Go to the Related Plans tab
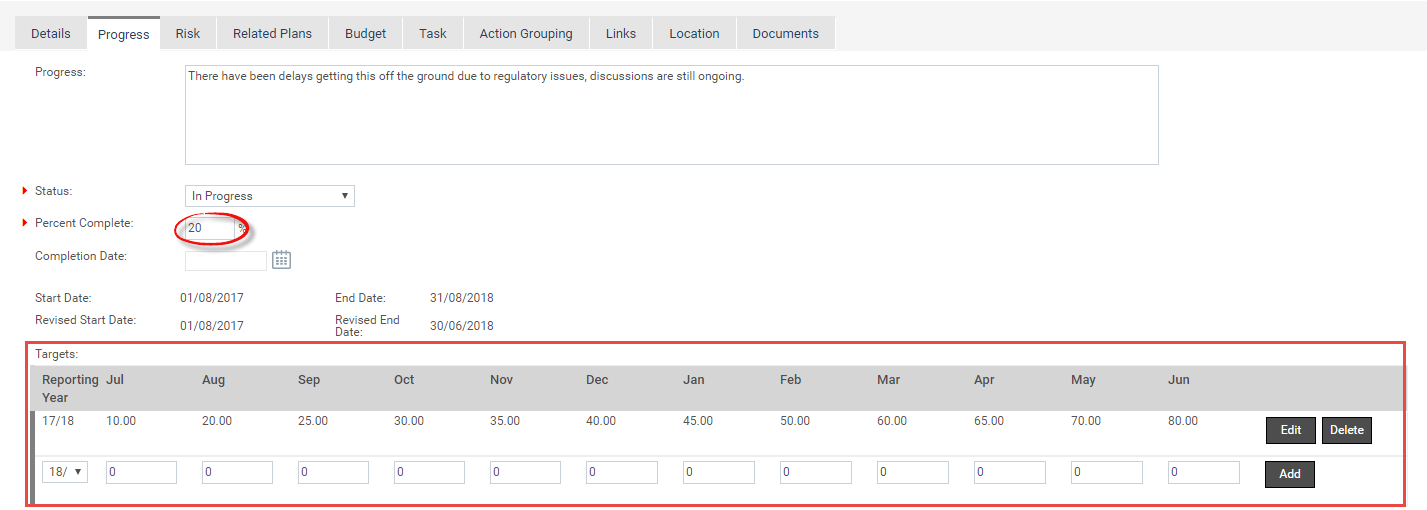Viewport: 1427px width, 510px height. pyautogui.click(x=272, y=33)
